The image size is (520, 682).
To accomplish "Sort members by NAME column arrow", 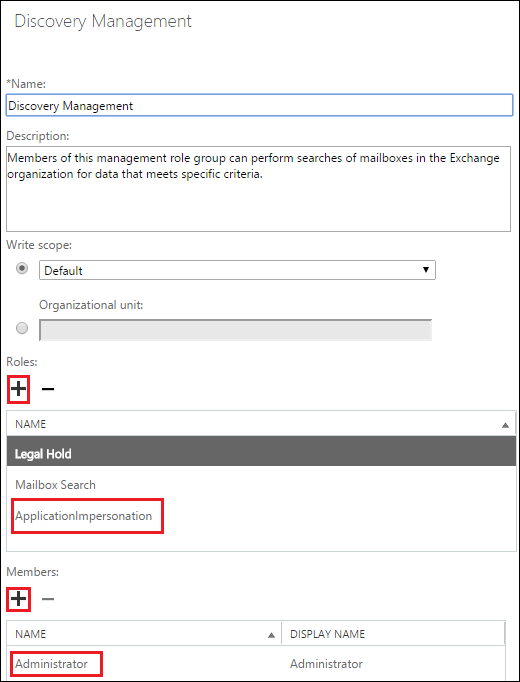I will 272,635.
